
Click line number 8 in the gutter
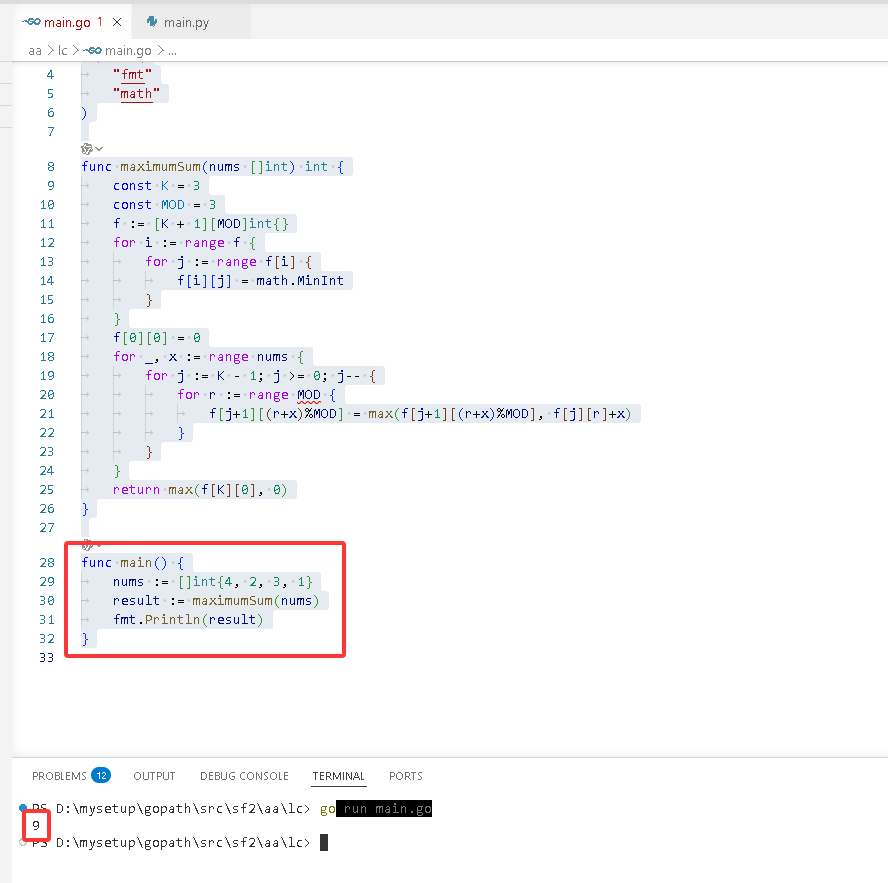coord(51,167)
